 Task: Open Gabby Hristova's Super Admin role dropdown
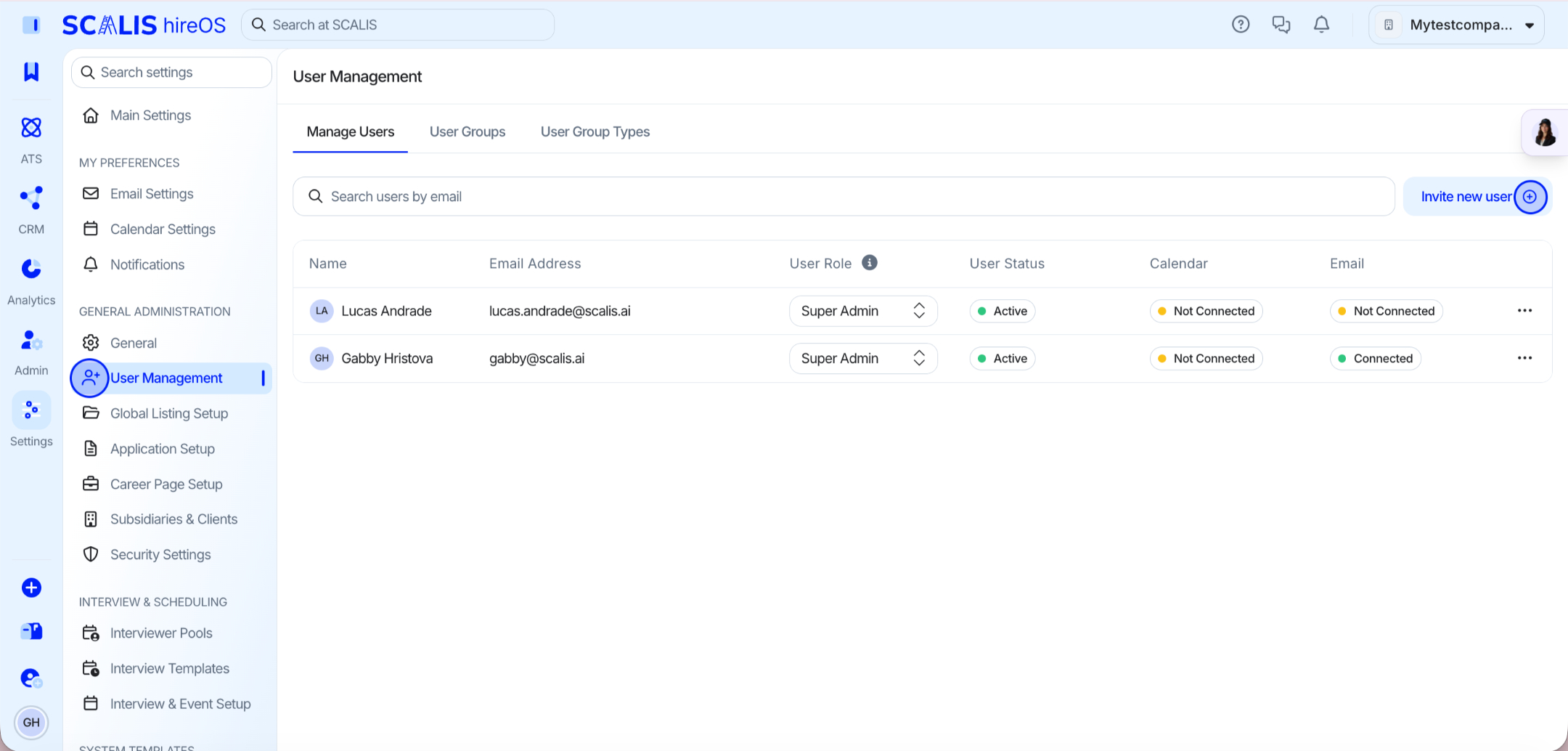[863, 358]
